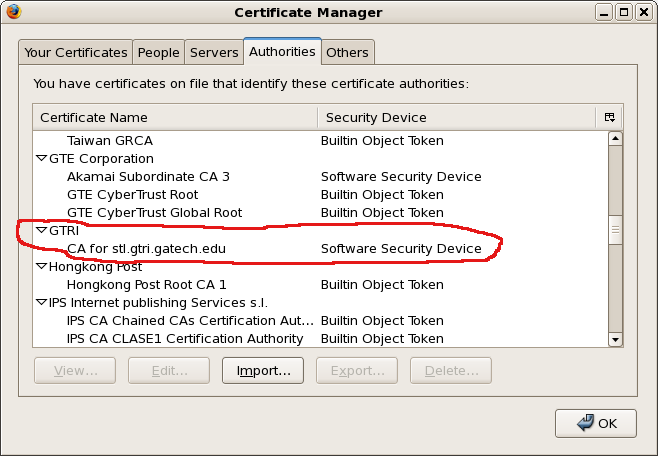658x456 pixels.
Task: Click the Firefox icon in title bar
Action: [11, 12]
